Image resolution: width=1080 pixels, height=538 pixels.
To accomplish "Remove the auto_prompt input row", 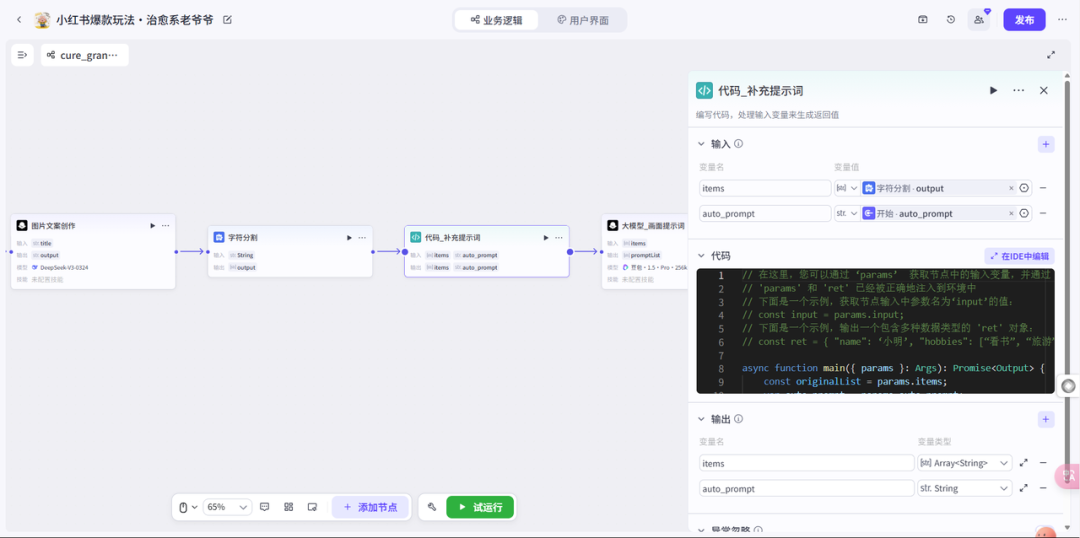I will coord(1043,214).
